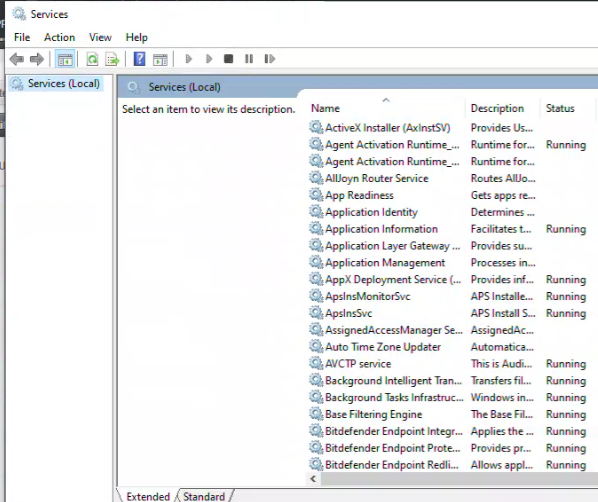The height and width of the screenshot is (502, 598).
Task: Click the Services title bar gear icon
Action: (19, 14)
